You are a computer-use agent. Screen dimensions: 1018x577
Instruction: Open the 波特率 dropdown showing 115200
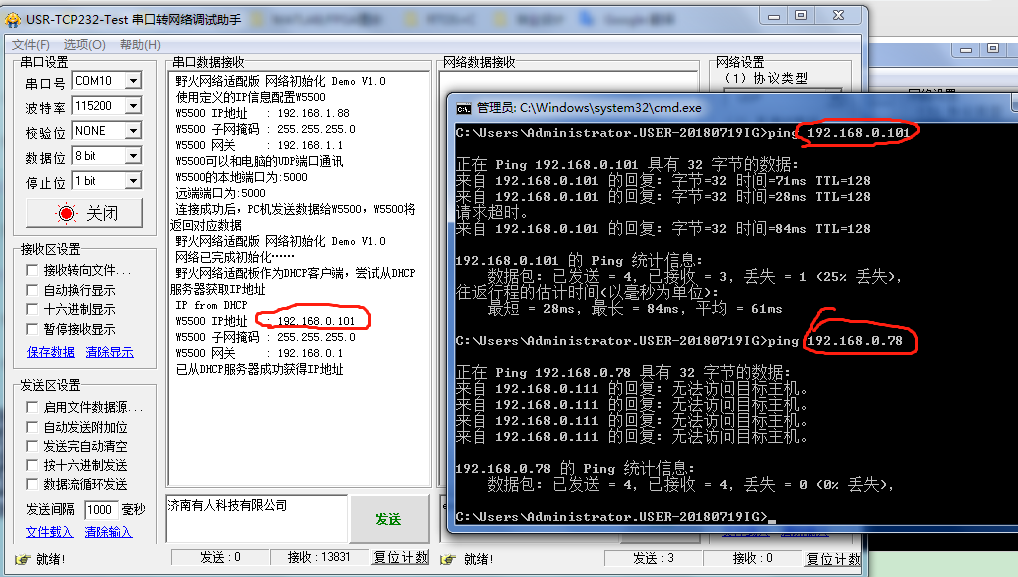[135, 105]
